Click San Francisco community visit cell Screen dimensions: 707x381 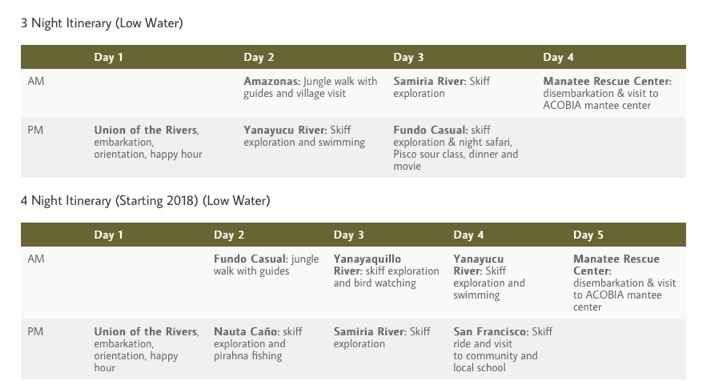pyautogui.click(x=503, y=349)
